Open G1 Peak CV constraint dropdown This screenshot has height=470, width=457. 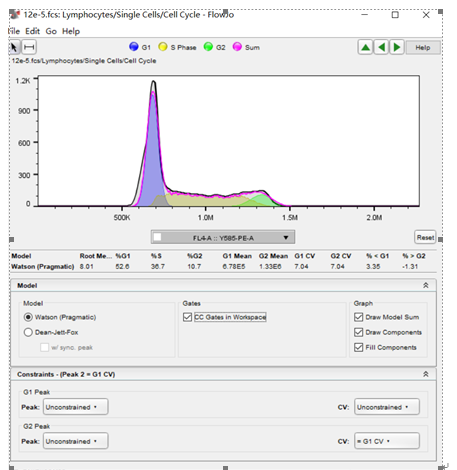[x=387, y=407]
